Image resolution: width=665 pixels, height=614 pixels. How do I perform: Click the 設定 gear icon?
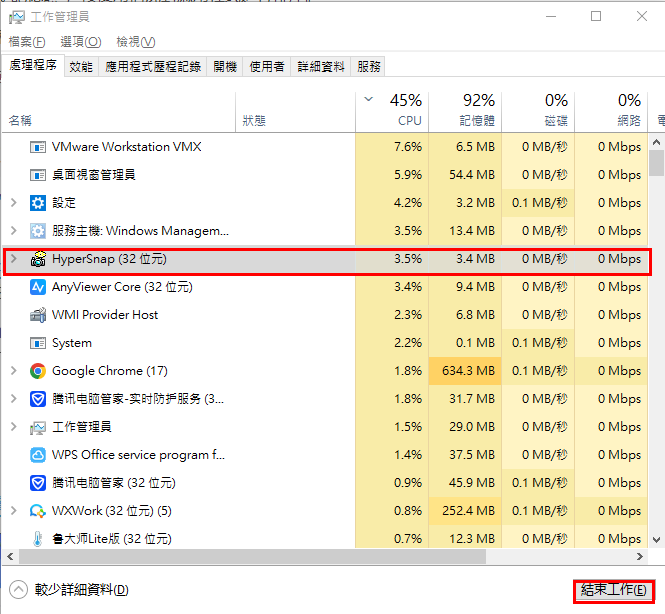pyautogui.click(x=38, y=203)
